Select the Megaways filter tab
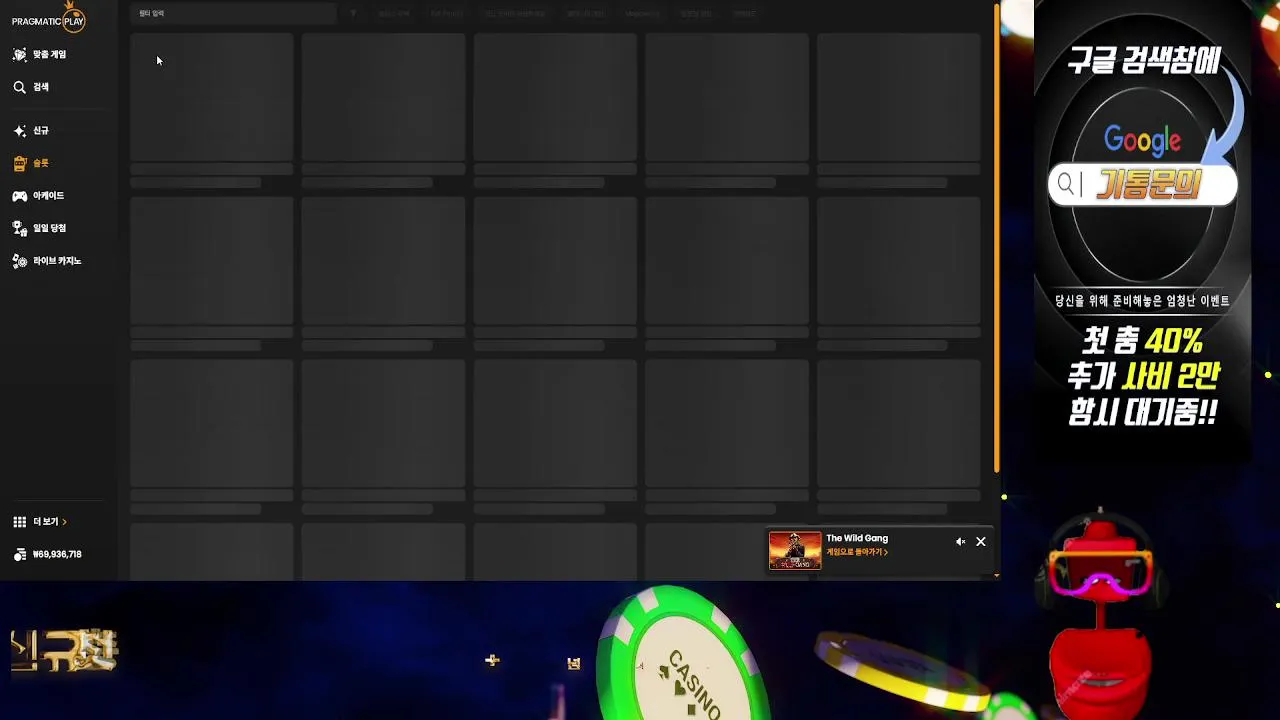 click(642, 14)
